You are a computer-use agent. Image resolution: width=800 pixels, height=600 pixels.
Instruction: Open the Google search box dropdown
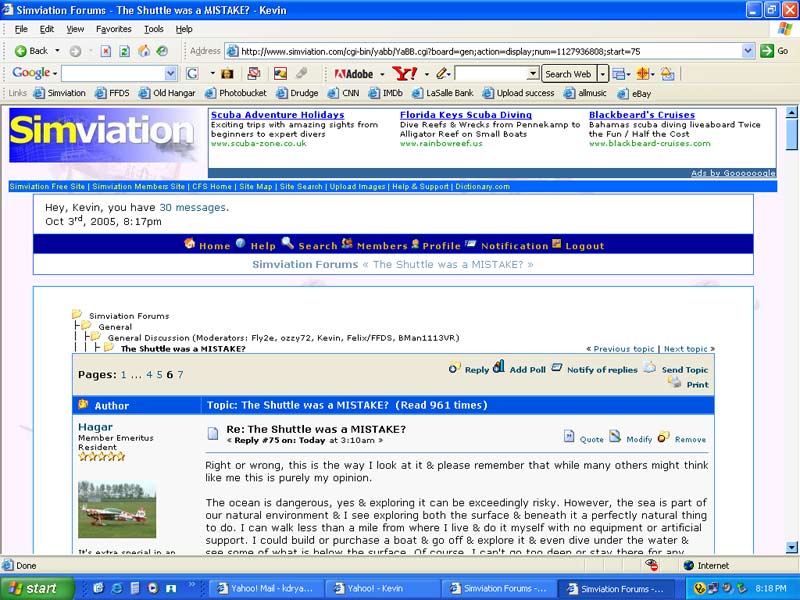click(x=171, y=74)
